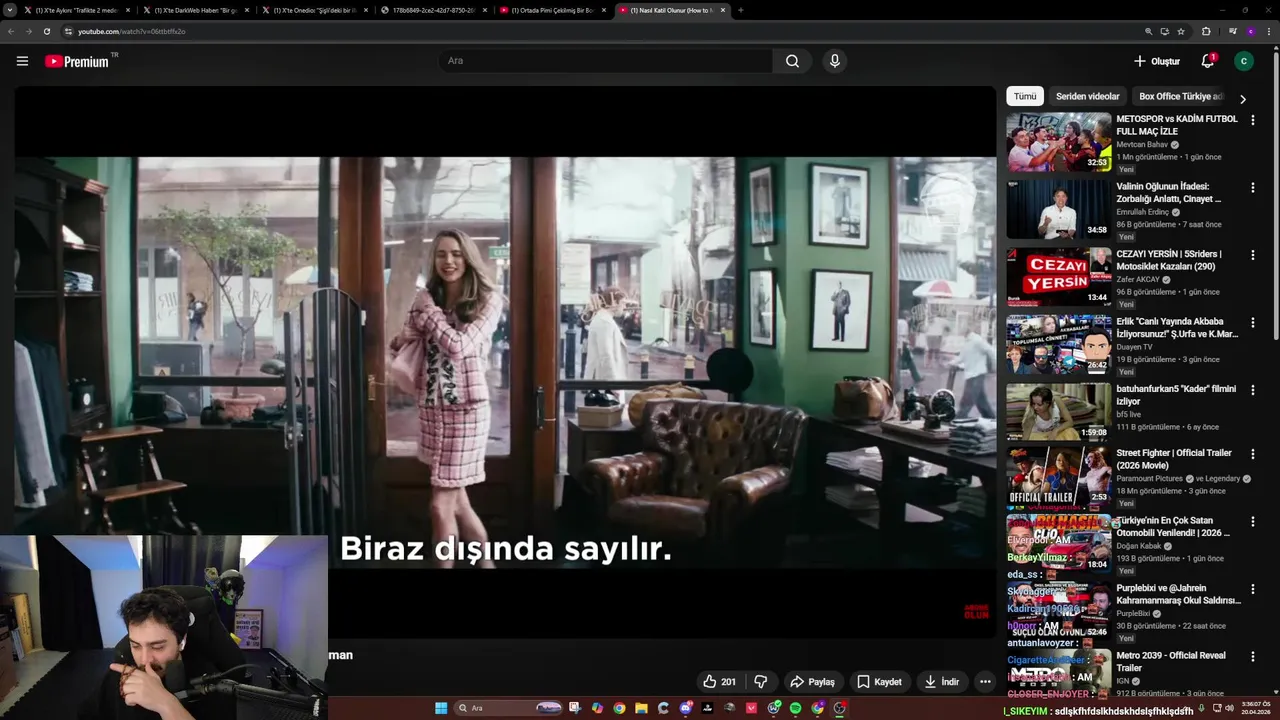Select the Tümü filter chip
The width and height of the screenshot is (1280, 720).
(1025, 96)
